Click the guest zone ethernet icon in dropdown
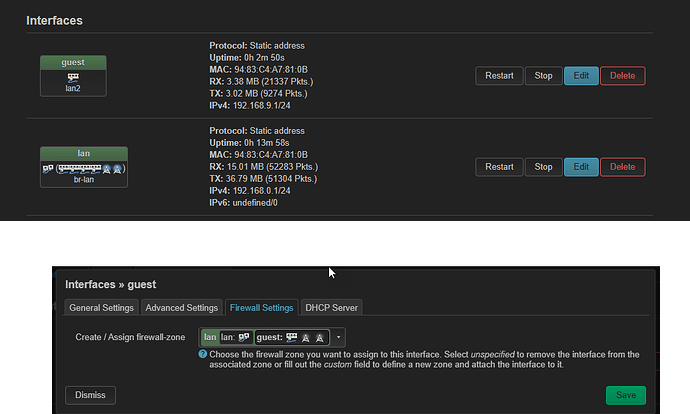The height and width of the screenshot is (414, 690). (x=291, y=337)
